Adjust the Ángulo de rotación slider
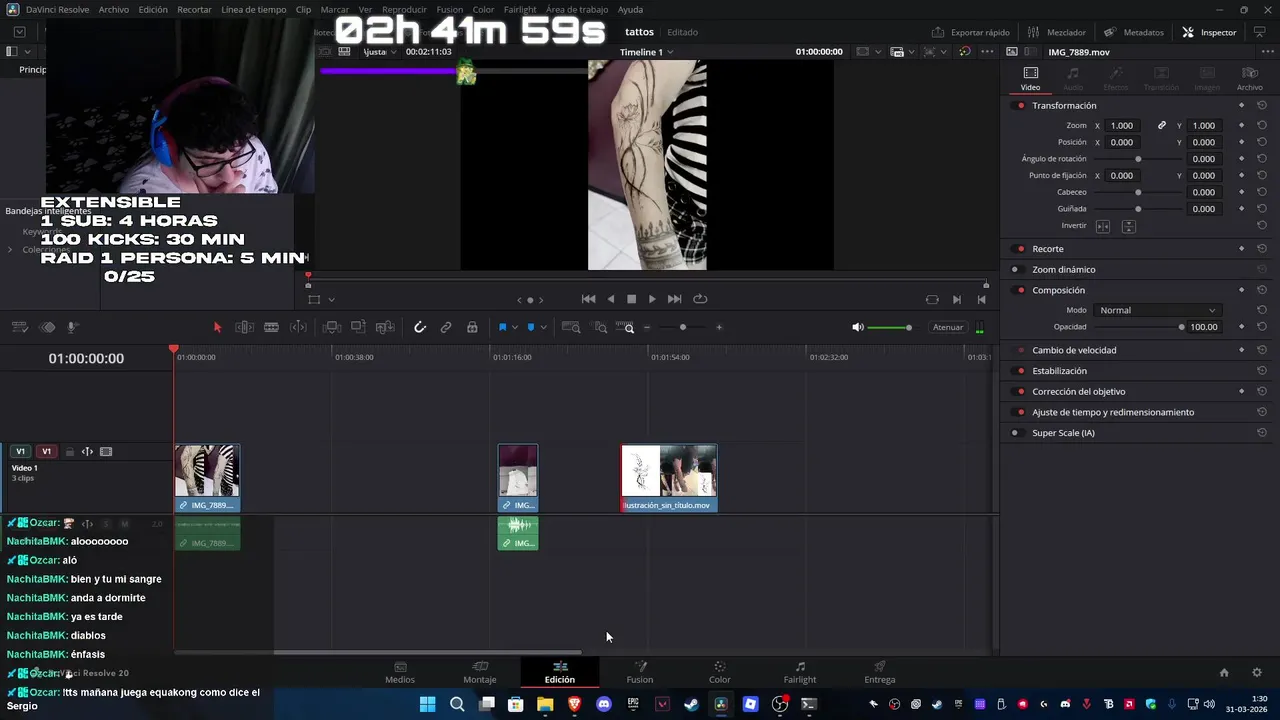 (1138, 159)
